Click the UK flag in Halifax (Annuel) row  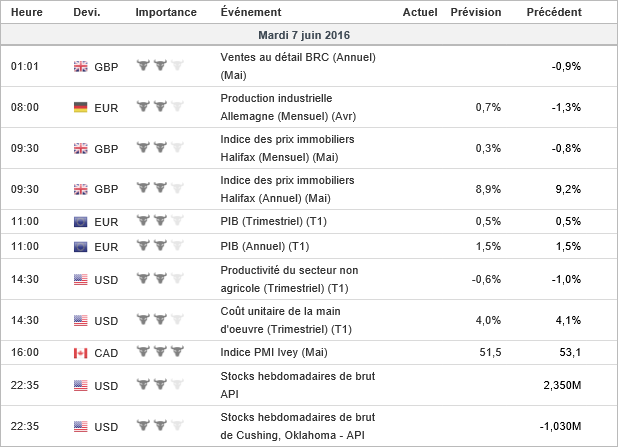(x=81, y=188)
